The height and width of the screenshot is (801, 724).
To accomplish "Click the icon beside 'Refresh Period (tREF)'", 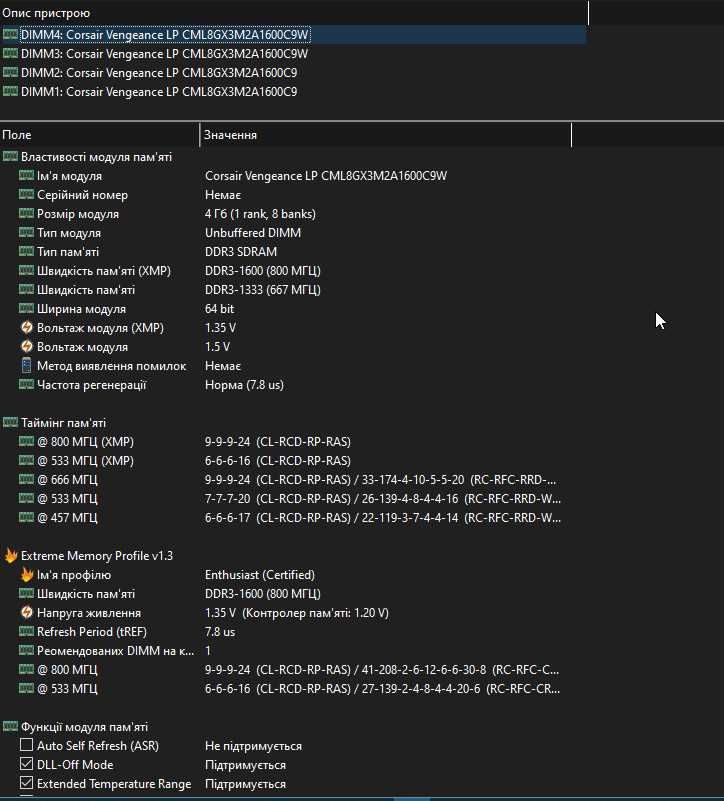I will 27,631.
